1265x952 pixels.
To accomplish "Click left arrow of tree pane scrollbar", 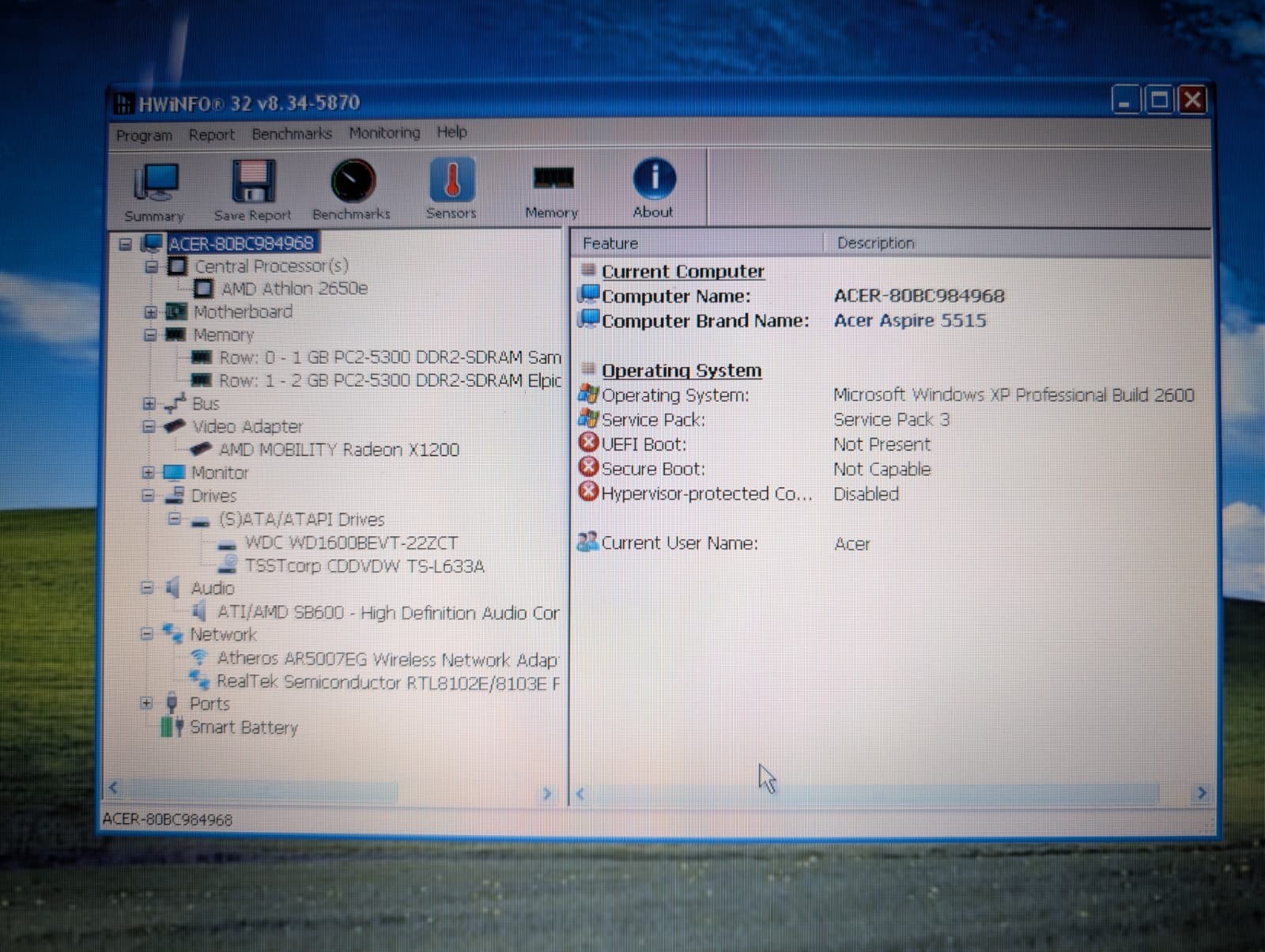I will click(x=114, y=788).
